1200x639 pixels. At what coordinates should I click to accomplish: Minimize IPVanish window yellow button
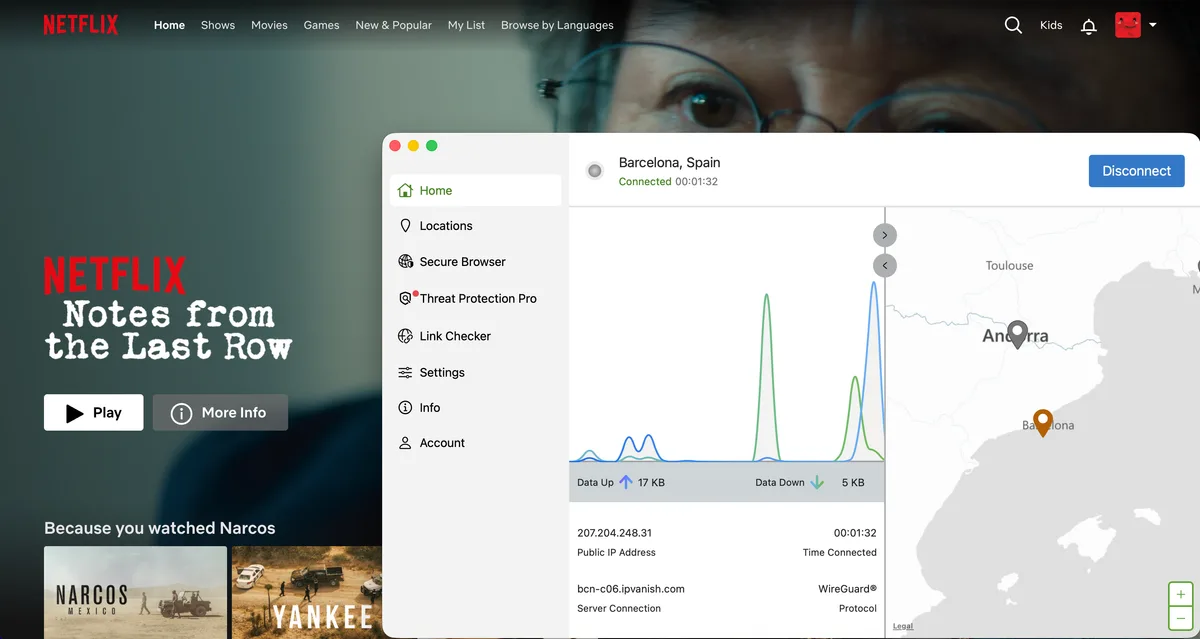[x=413, y=146]
